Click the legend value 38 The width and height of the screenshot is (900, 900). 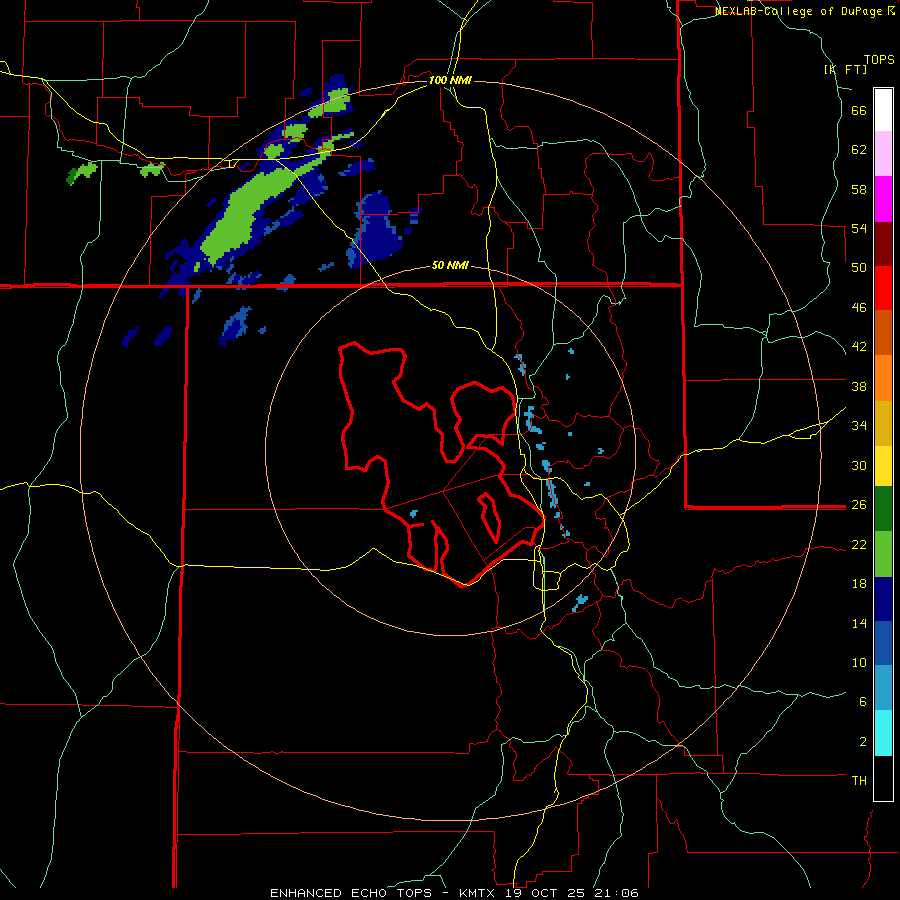(x=859, y=386)
